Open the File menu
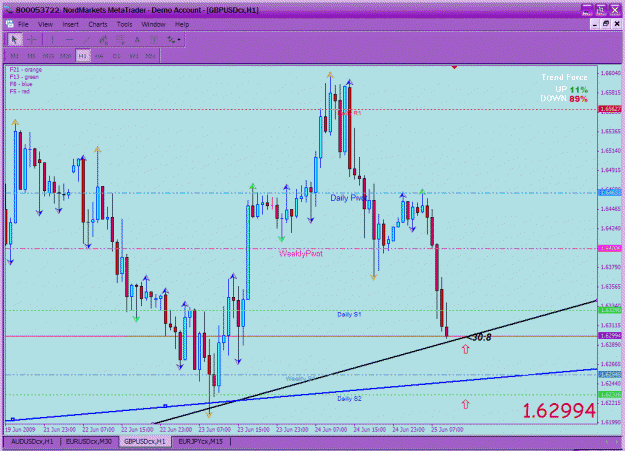Viewport: 625px width, 451px height. click(23, 24)
